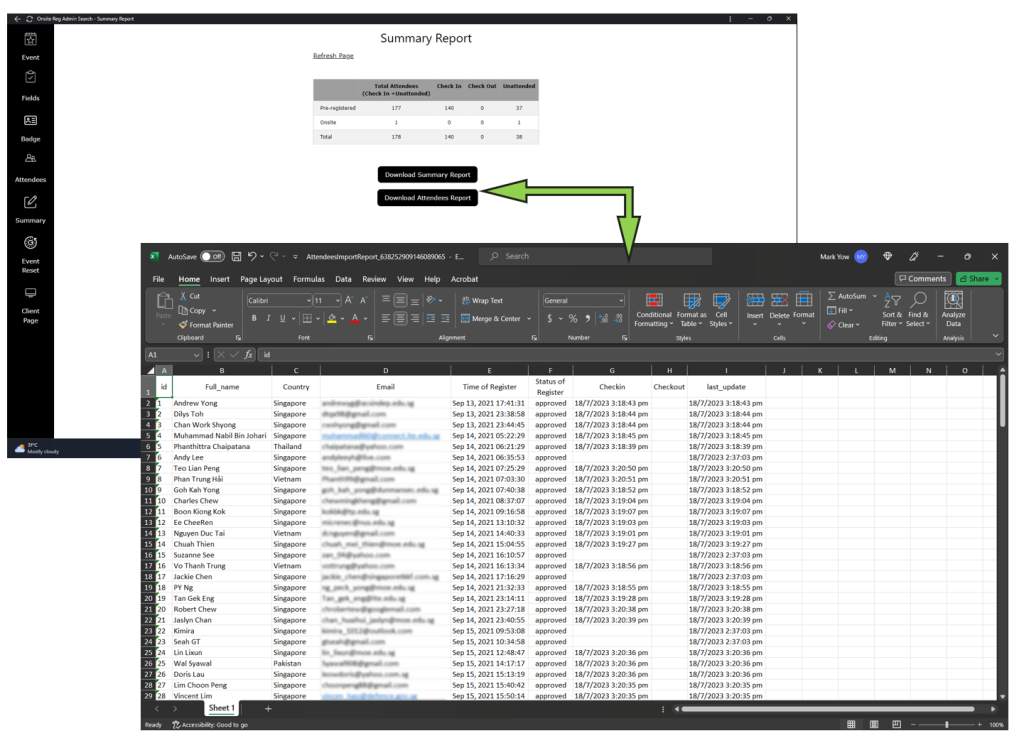Open Badge section in admin sidebar
The height and width of the screenshot is (748, 1024).
coord(30,128)
